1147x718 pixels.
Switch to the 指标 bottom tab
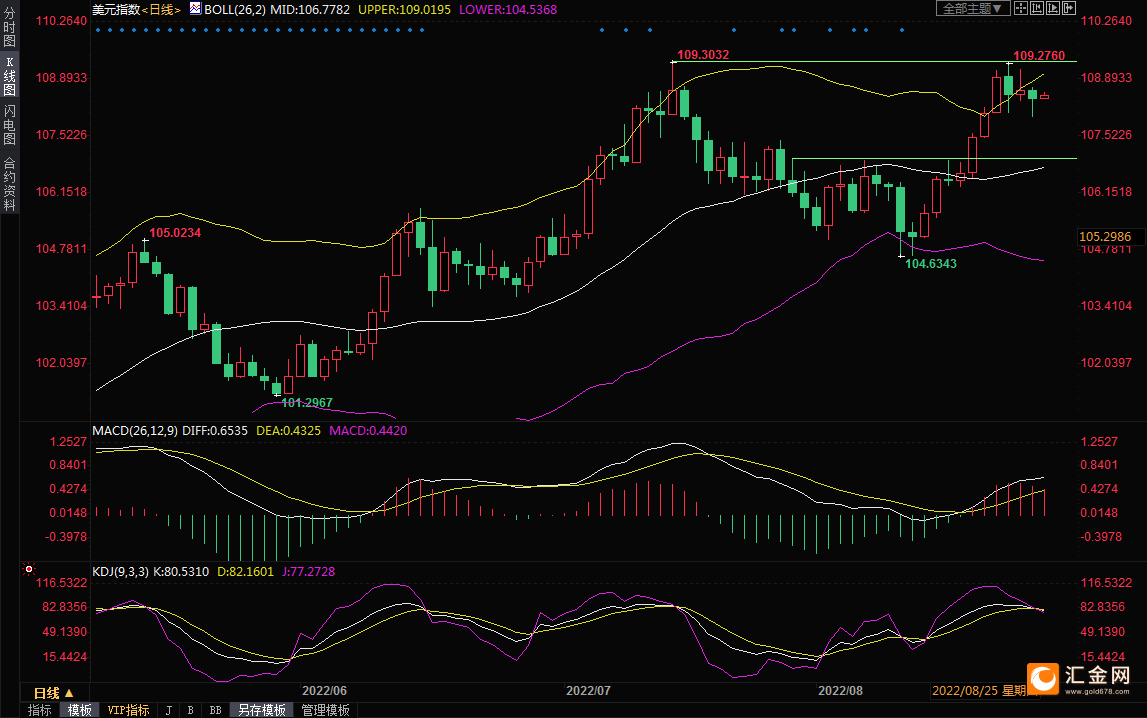point(40,710)
